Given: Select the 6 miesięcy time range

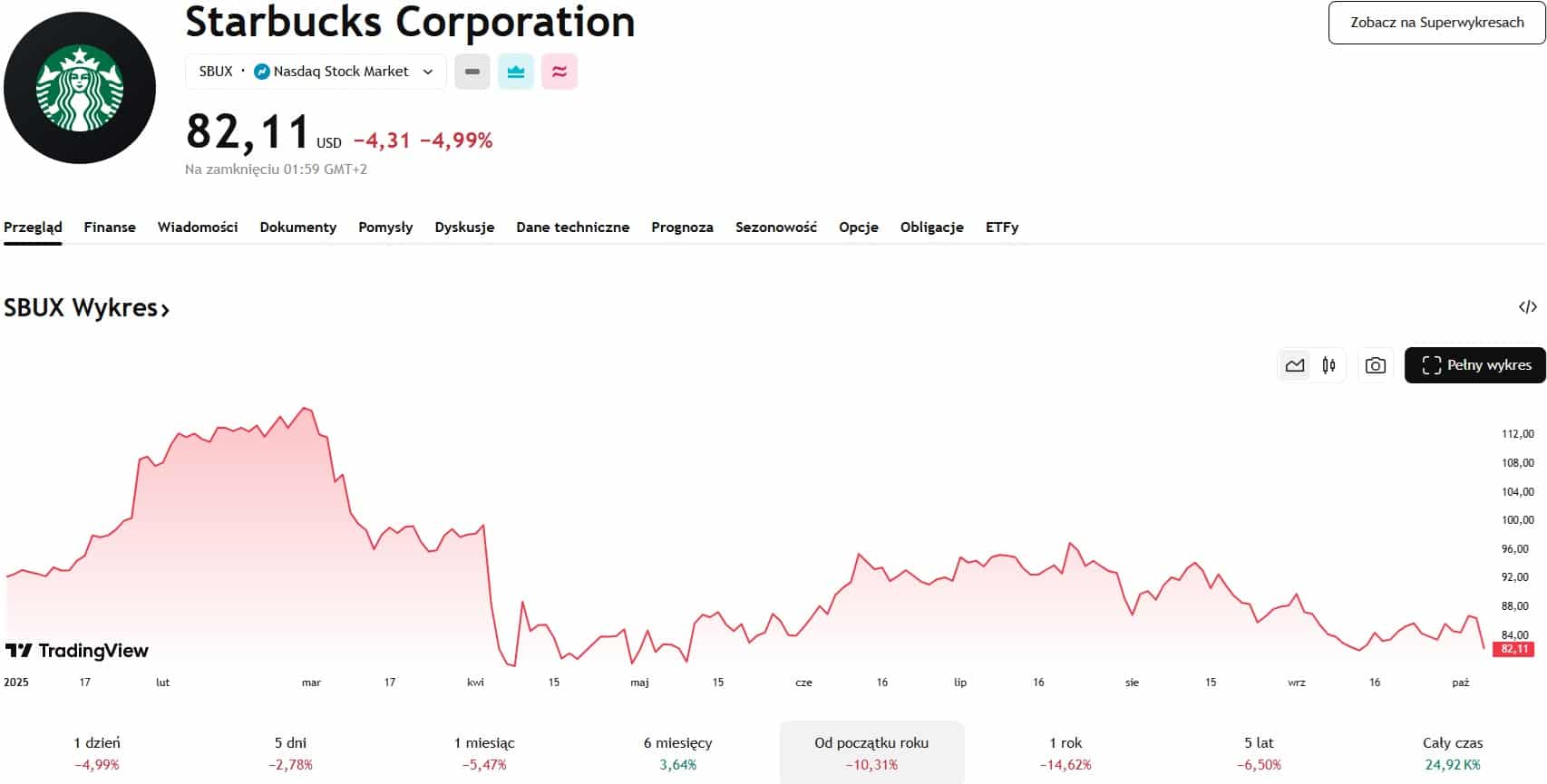Looking at the screenshot, I should pyautogui.click(x=677, y=752).
